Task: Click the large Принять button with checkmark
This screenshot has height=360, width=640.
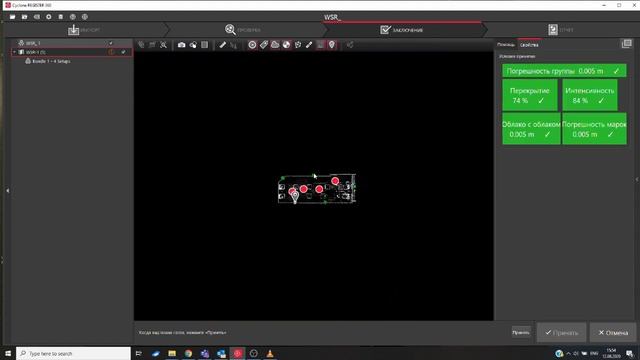Action: tap(562, 333)
